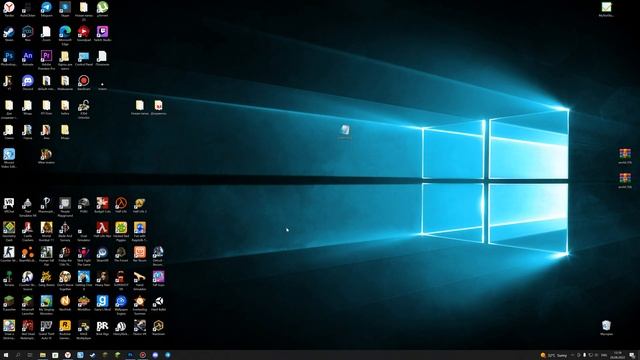This screenshot has width=640, height=360.
Task: Launch Telegram from the desktop
Action: click(46, 7)
